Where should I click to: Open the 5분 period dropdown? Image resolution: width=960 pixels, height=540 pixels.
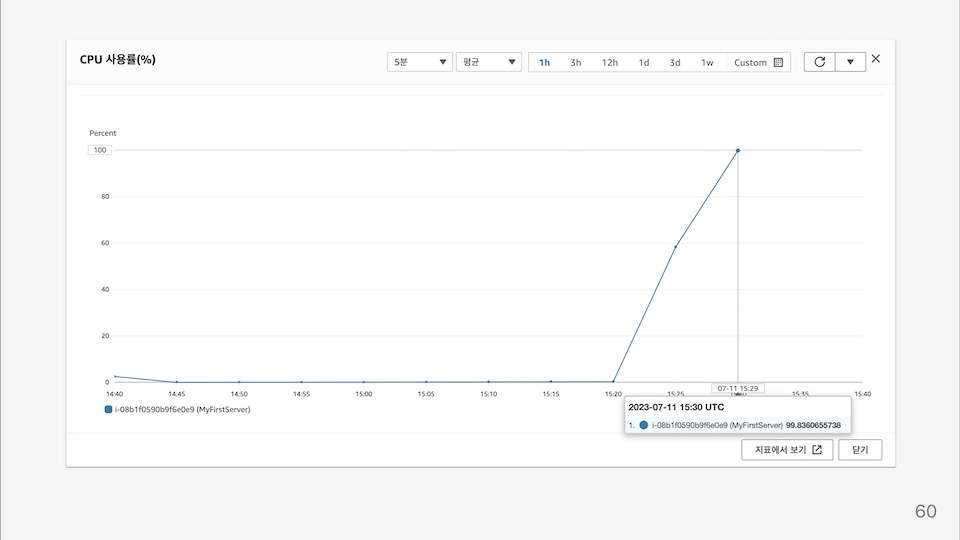pyautogui.click(x=420, y=62)
